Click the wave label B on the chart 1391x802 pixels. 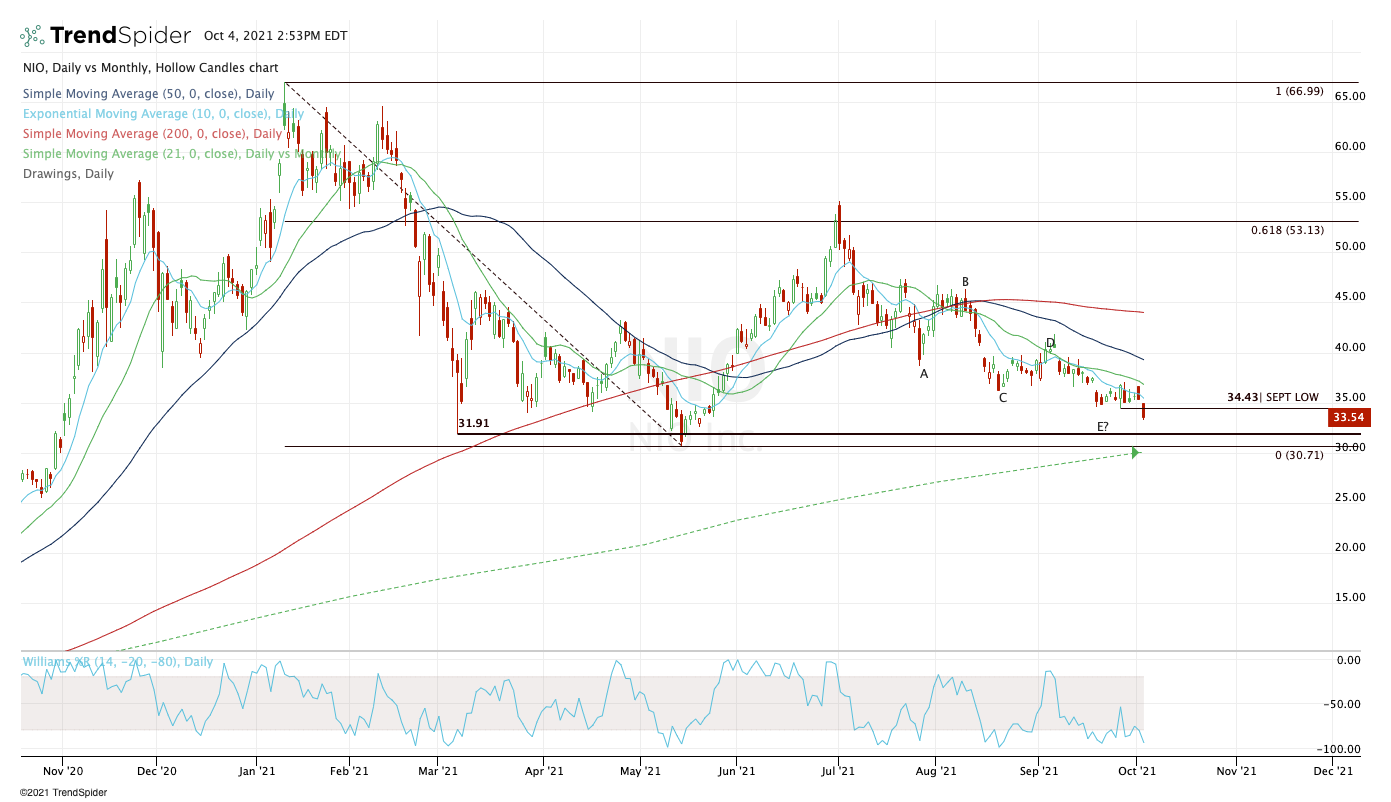(965, 282)
